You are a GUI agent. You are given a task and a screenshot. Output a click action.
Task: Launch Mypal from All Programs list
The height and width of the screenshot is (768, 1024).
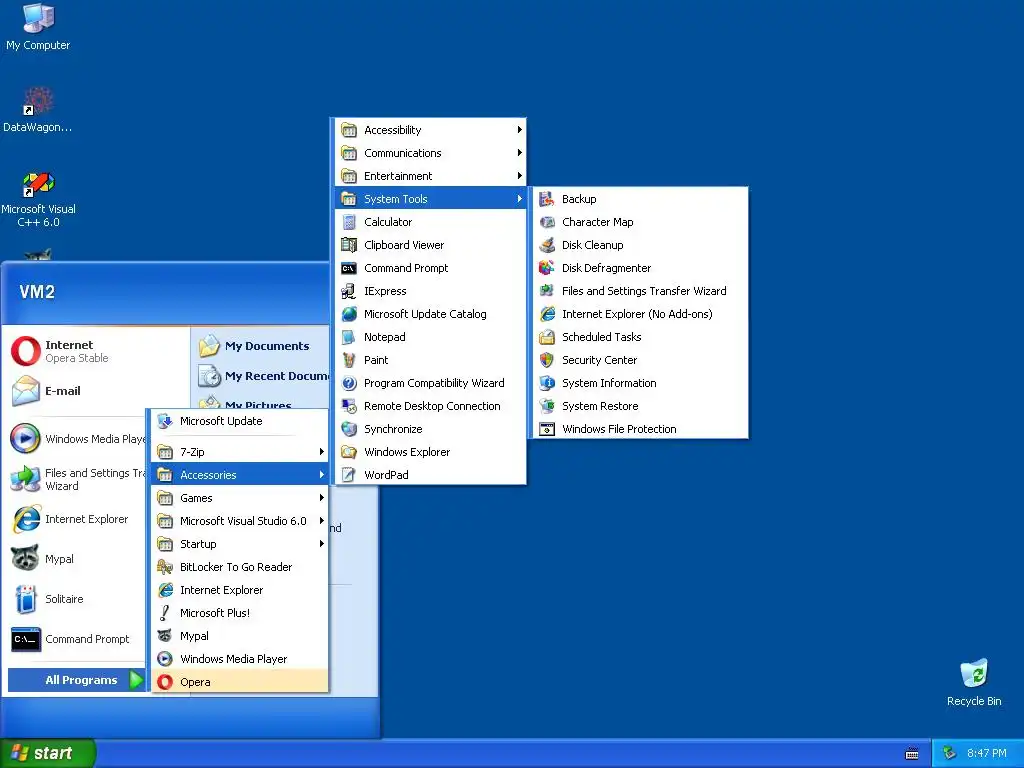pyautogui.click(x=239, y=636)
